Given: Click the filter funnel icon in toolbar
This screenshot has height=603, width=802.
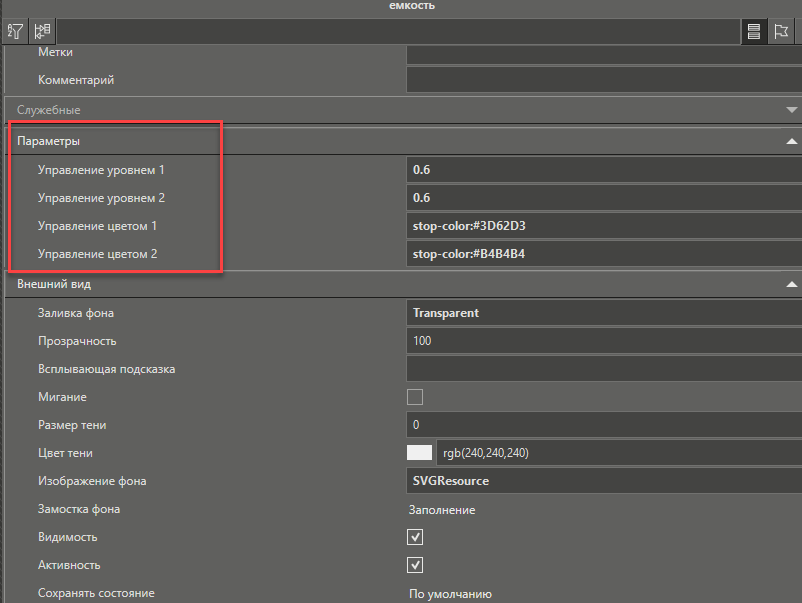Looking at the screenshot, I should [x=15, y=31].
